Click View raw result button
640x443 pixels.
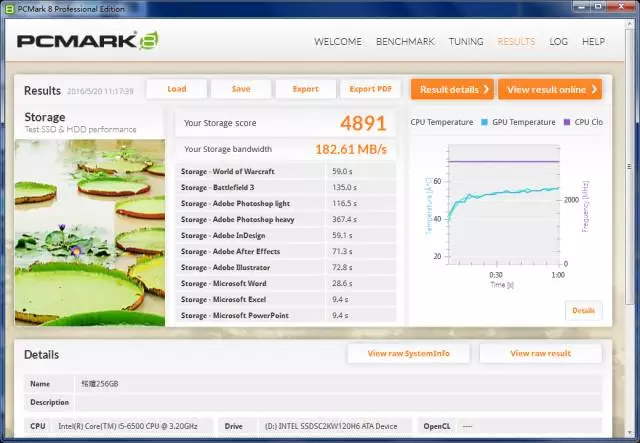tap(540, 354)
